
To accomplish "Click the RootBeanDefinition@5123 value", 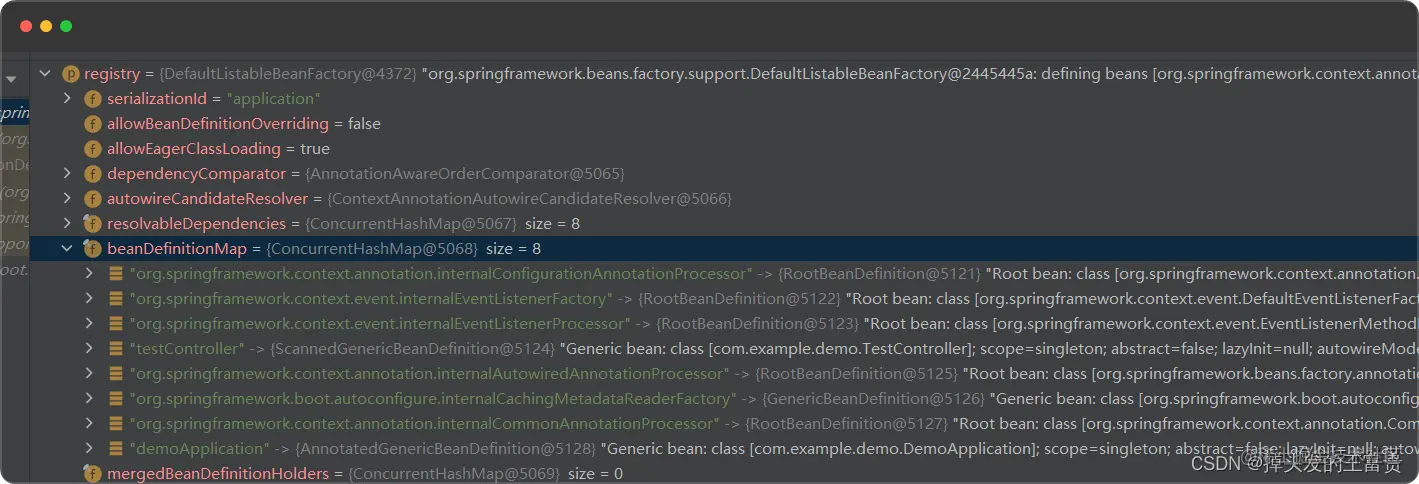I will click(757, 324).
